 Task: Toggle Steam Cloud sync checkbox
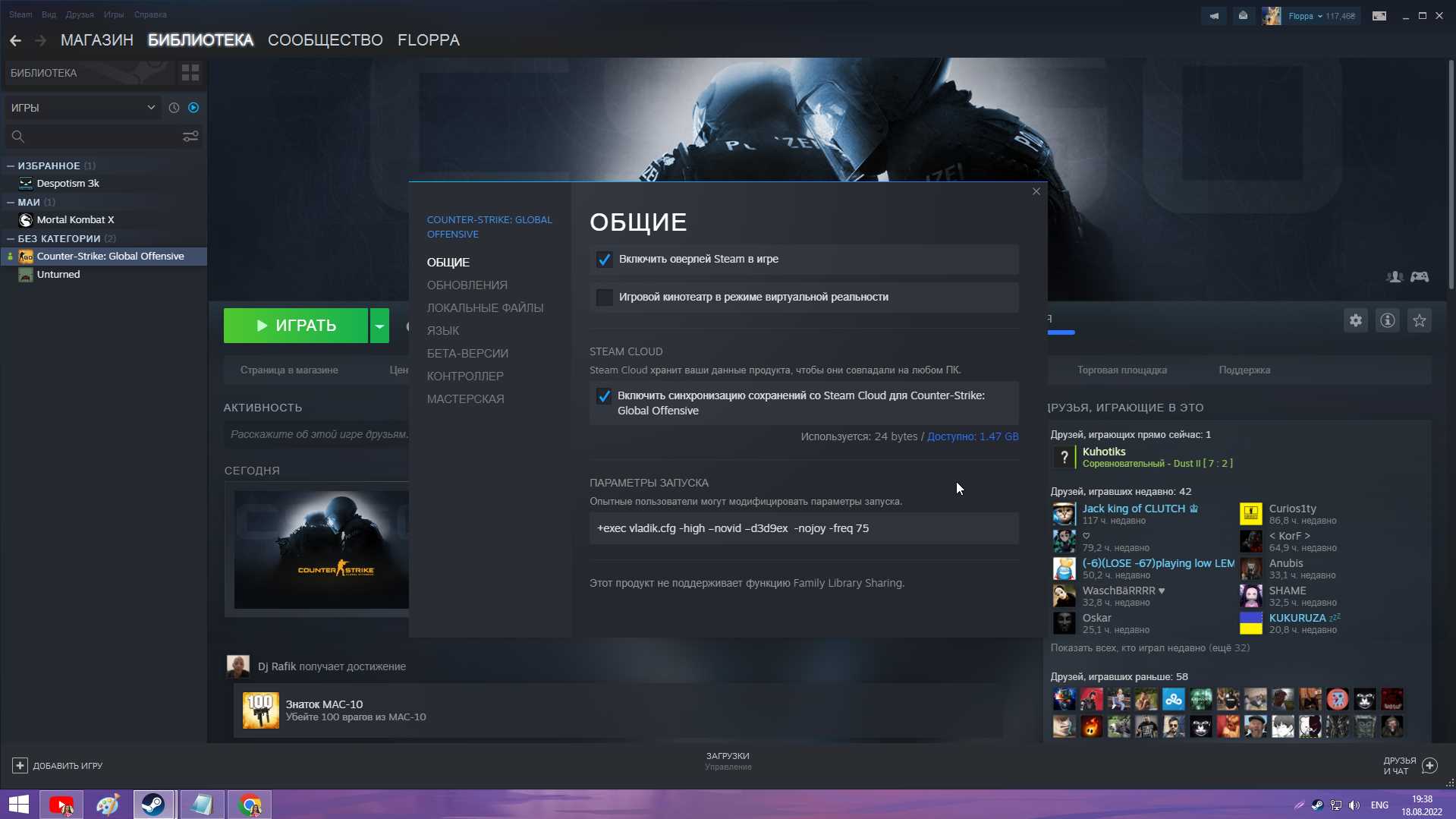tap(604, 396)
